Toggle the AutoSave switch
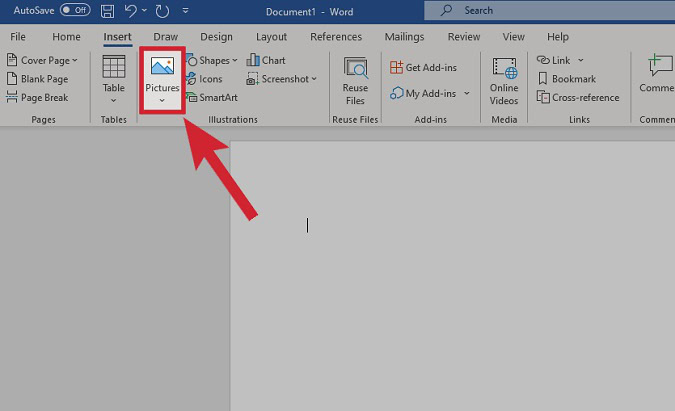 (74, 10)
